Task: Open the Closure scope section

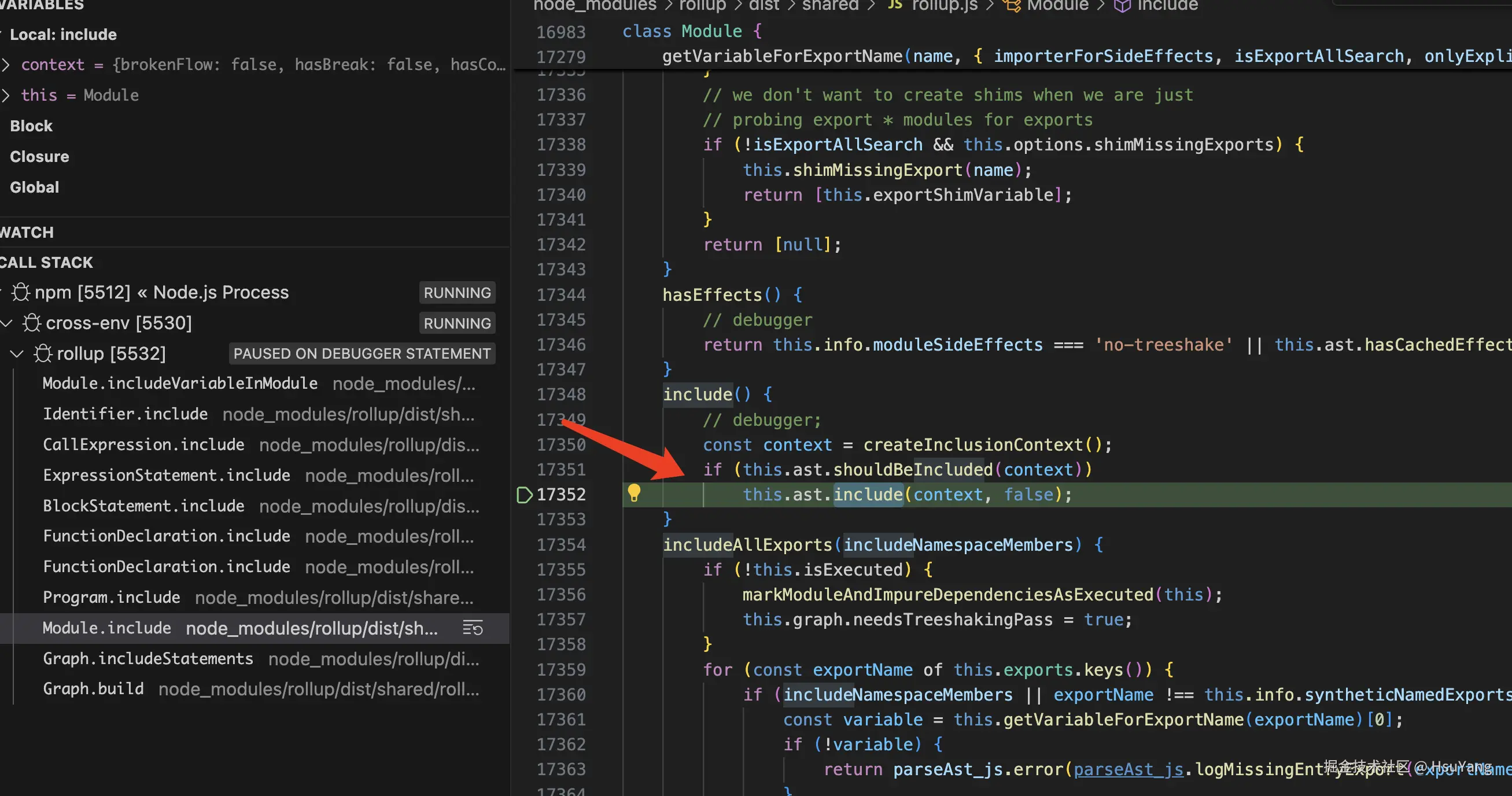Action: click(x=39, y=157)
